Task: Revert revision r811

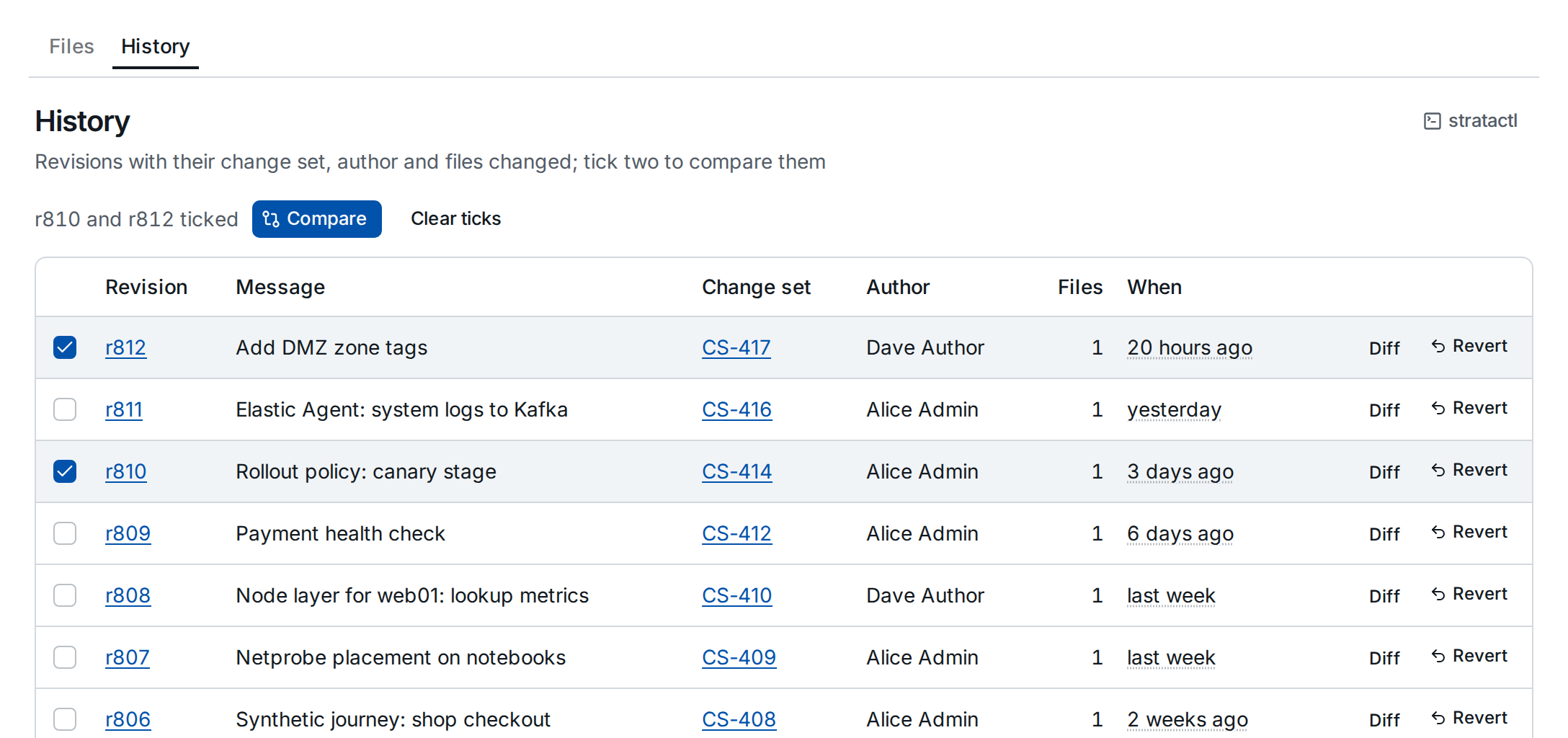Action: (x=1469, y=408)
